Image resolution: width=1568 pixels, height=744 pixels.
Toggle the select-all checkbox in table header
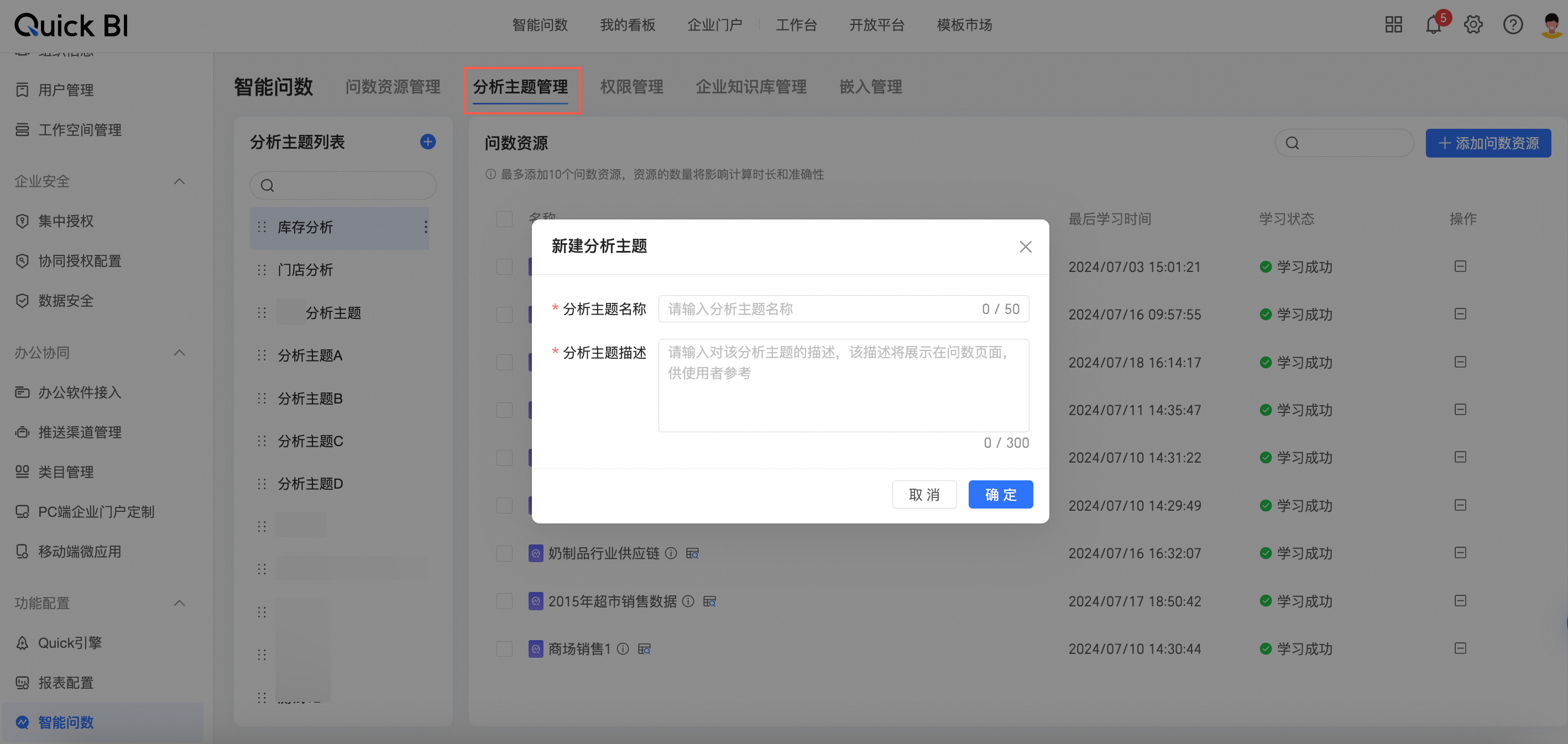pyautogui.click(x=504, y=219)
